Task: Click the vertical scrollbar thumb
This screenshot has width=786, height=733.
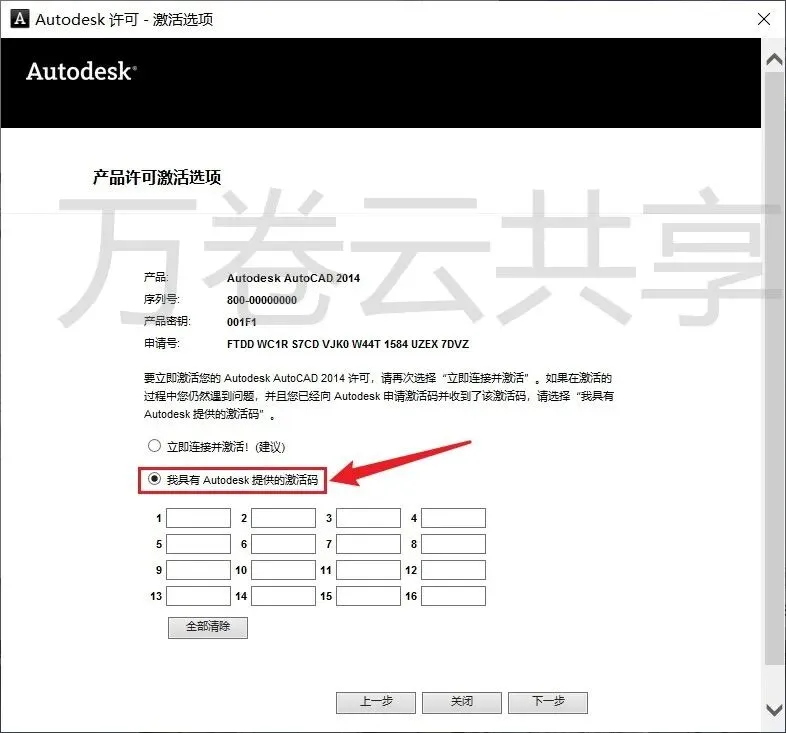Action: click(x=774, y=369)
